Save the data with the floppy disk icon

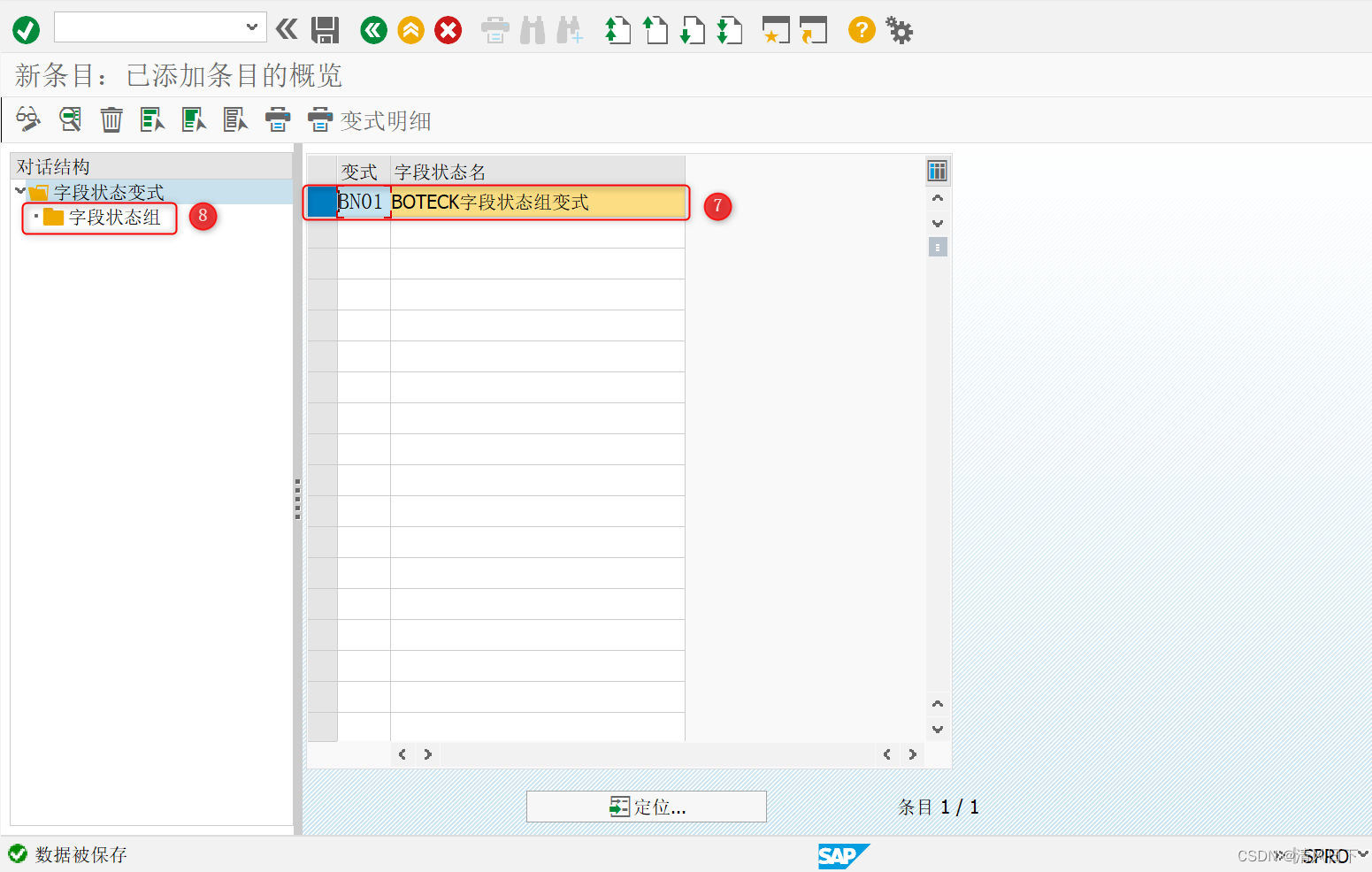tap(326, 31)
